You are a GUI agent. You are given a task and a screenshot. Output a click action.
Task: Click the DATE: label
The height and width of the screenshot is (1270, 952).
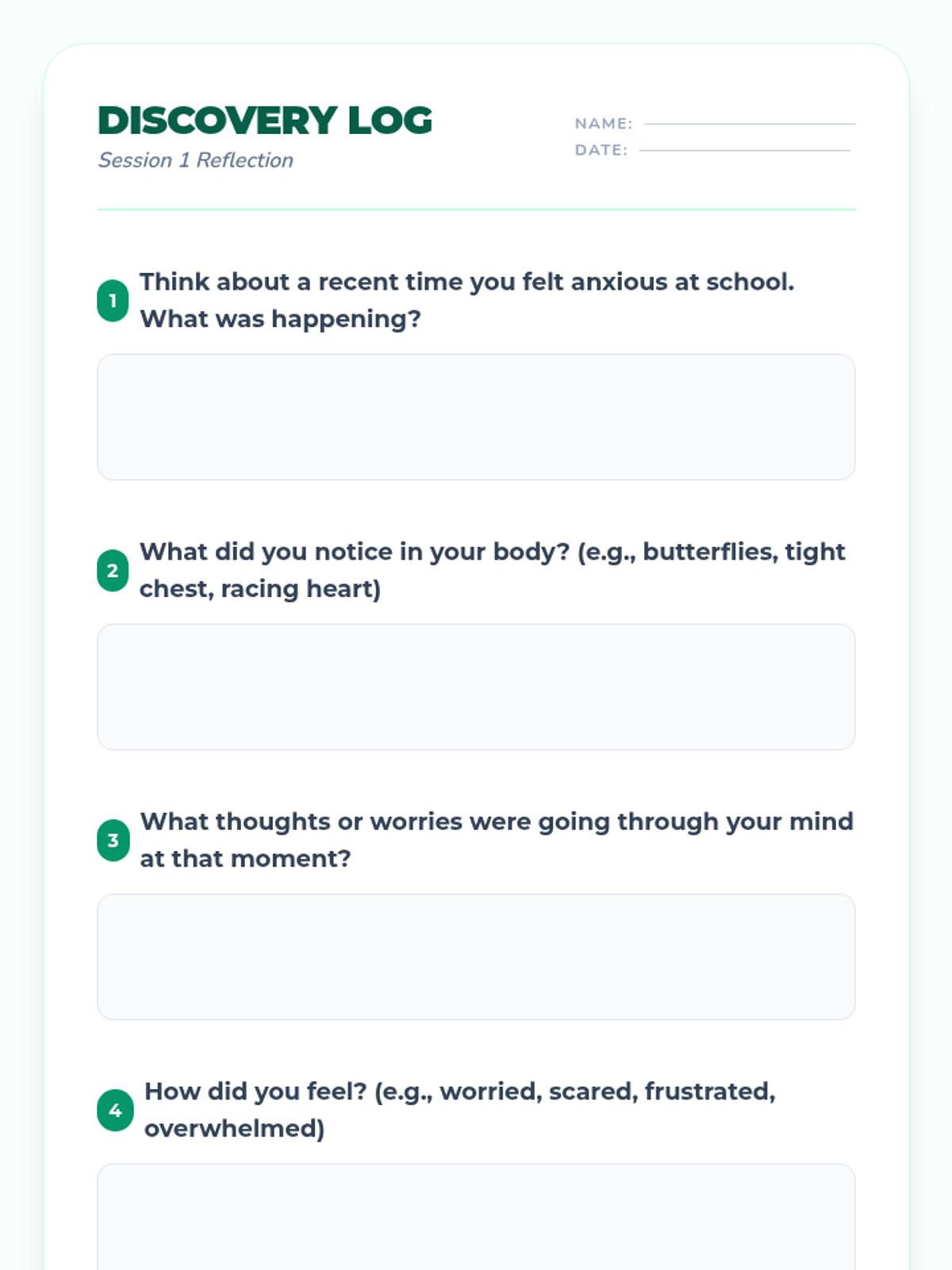601,150
